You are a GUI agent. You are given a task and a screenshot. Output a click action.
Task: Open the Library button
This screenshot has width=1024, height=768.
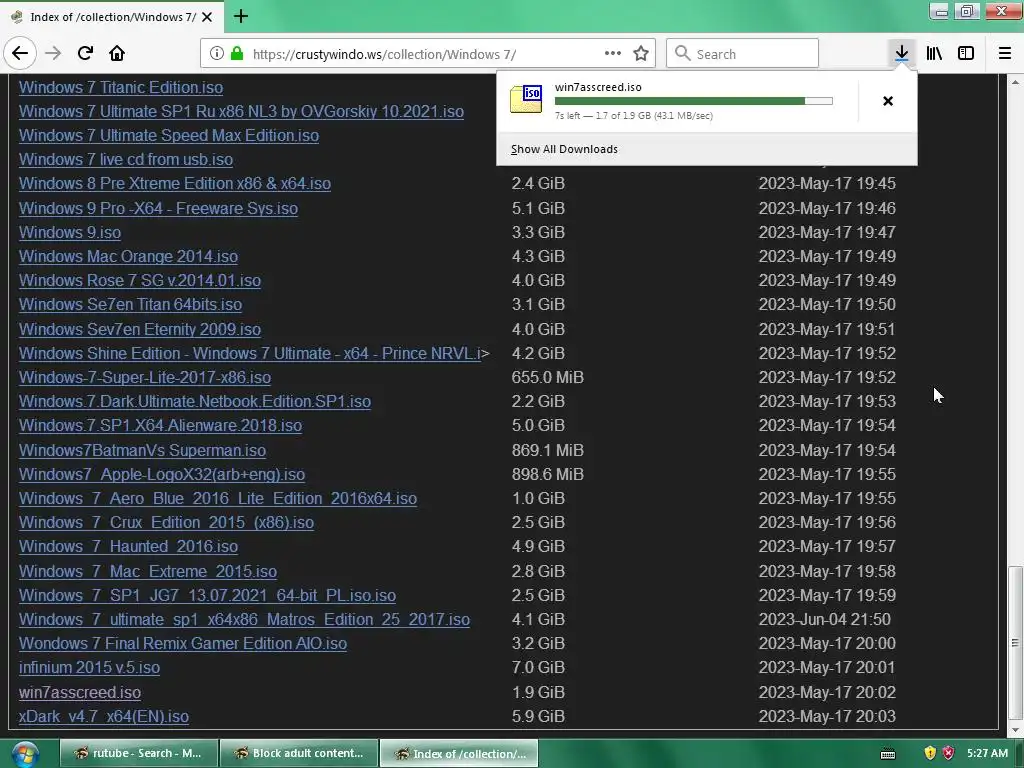pos(934,53)
